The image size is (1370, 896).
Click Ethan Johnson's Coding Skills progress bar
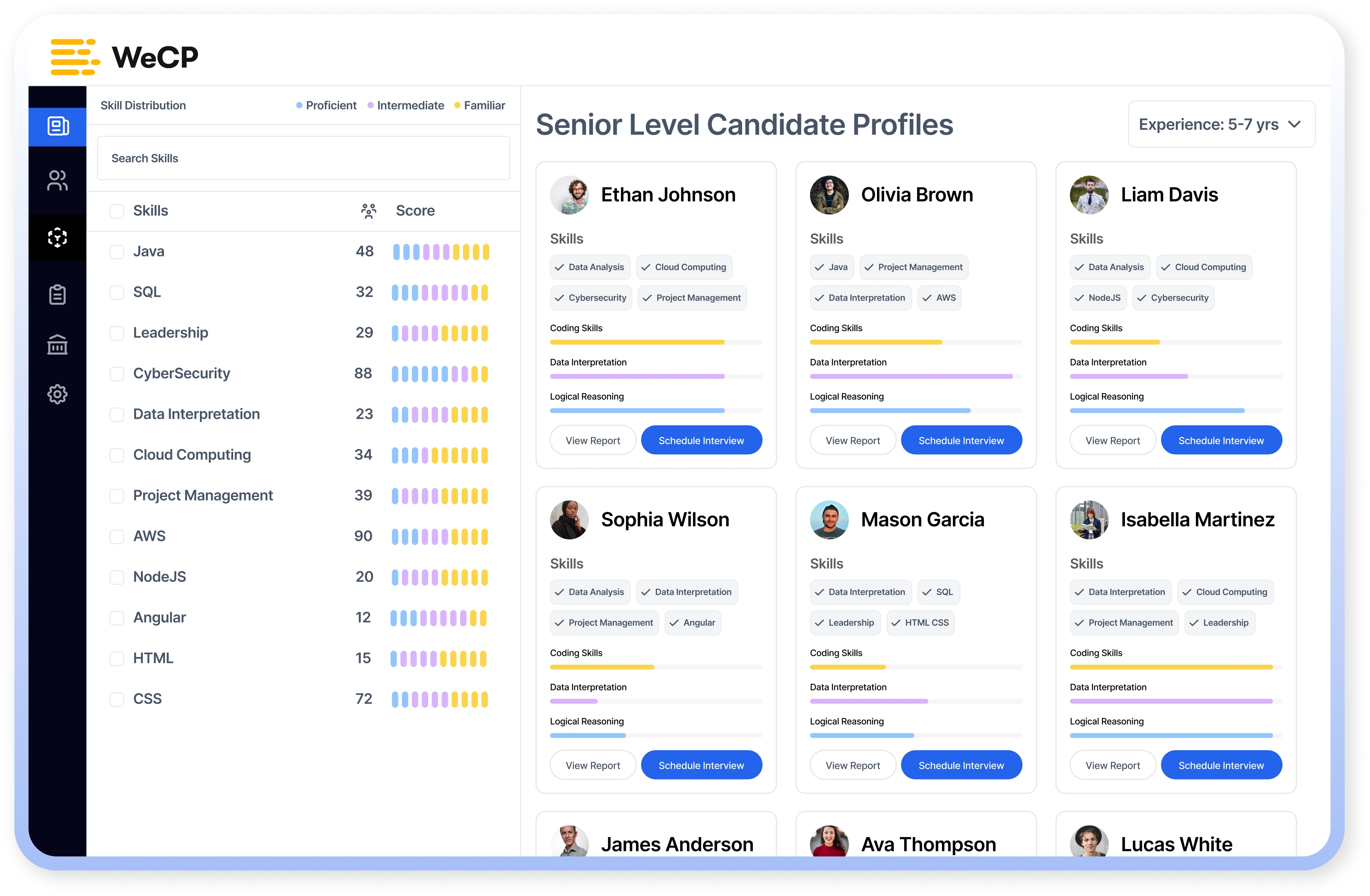click(x=656, y=343)
